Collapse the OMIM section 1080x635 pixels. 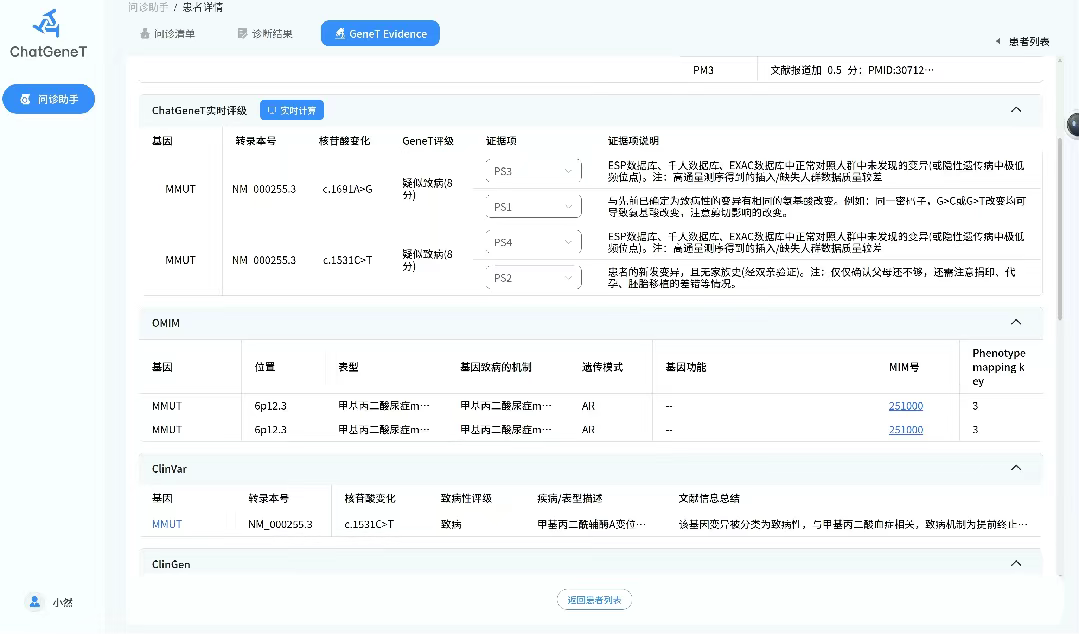point(1015,322)
